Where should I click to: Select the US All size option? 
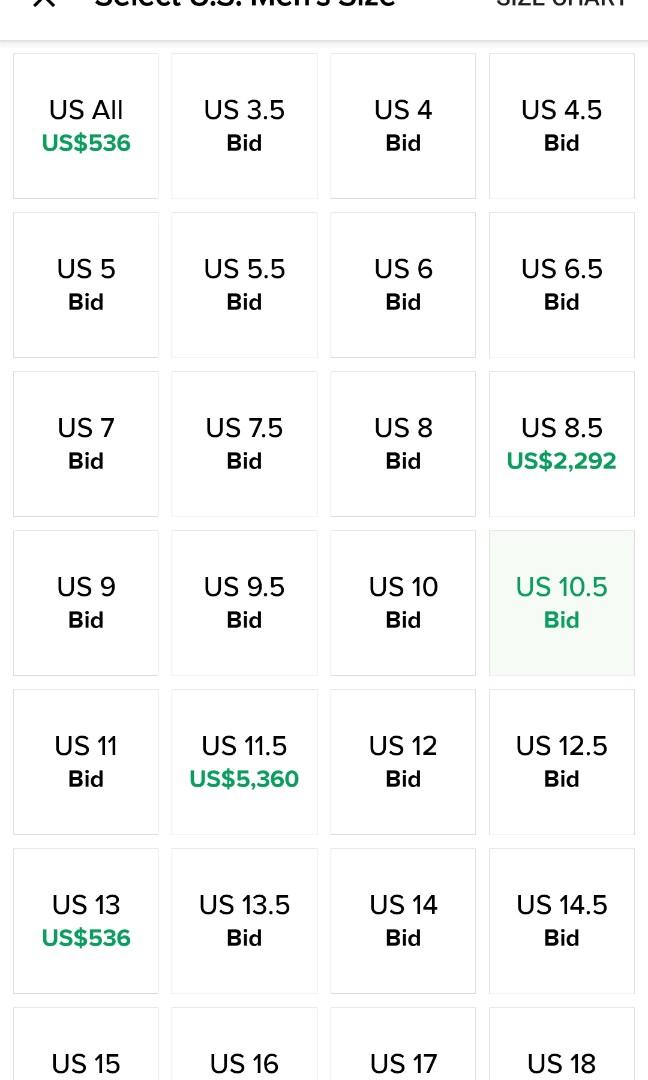click(86, 126)
